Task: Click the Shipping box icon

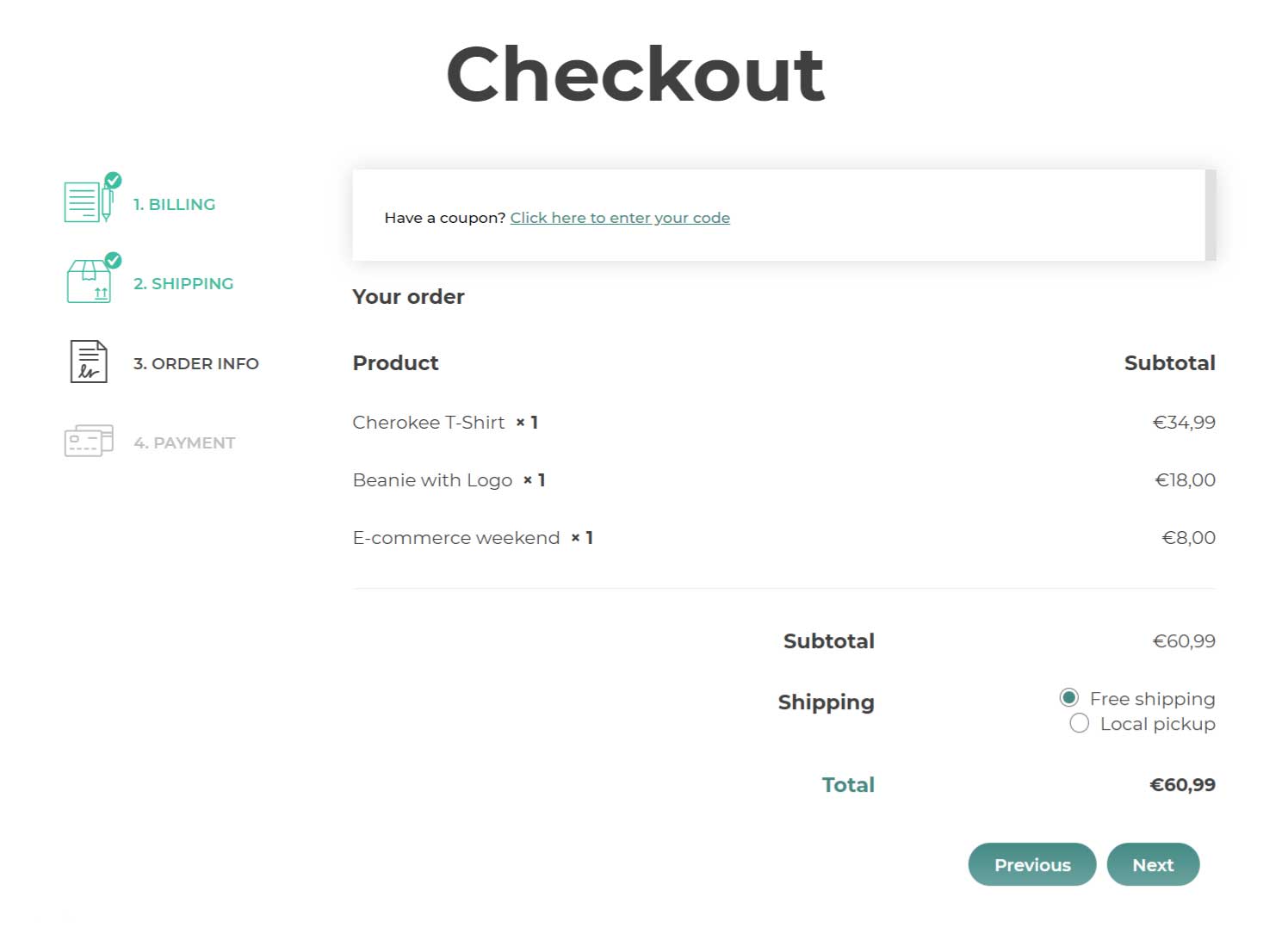Action: [89, 282]
